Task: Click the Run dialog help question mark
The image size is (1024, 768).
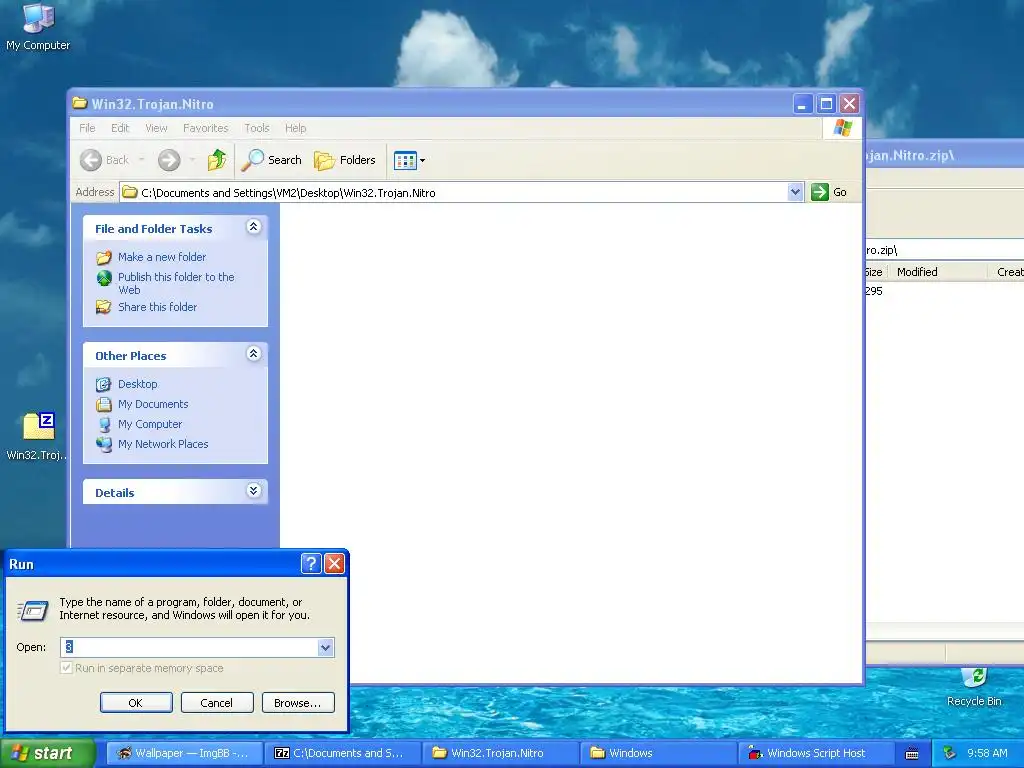Action: pyautogui.click(x=311, y=564)
